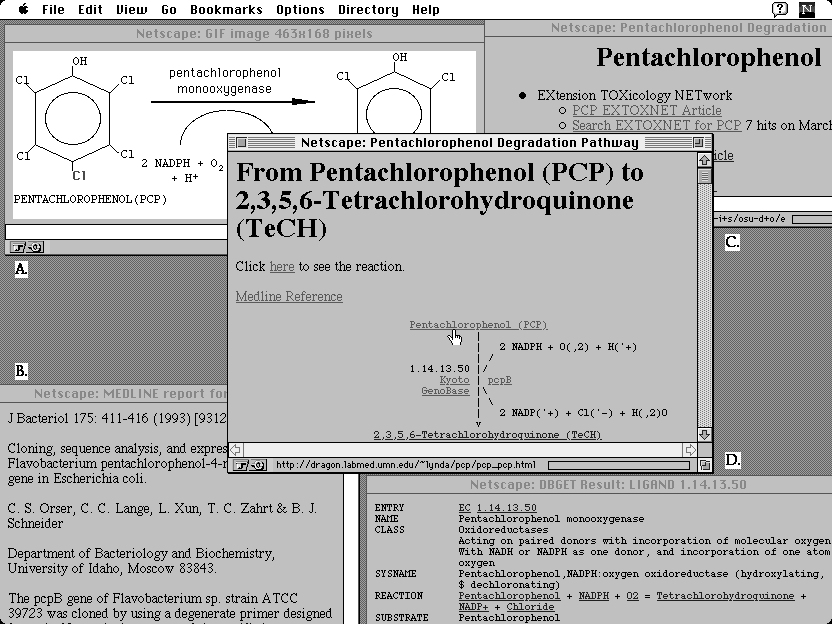Click the security key icon in the Degradation Pathway status bar
Image resolution: width=832 pixels, height=624 pixels.
coord(242,465)
